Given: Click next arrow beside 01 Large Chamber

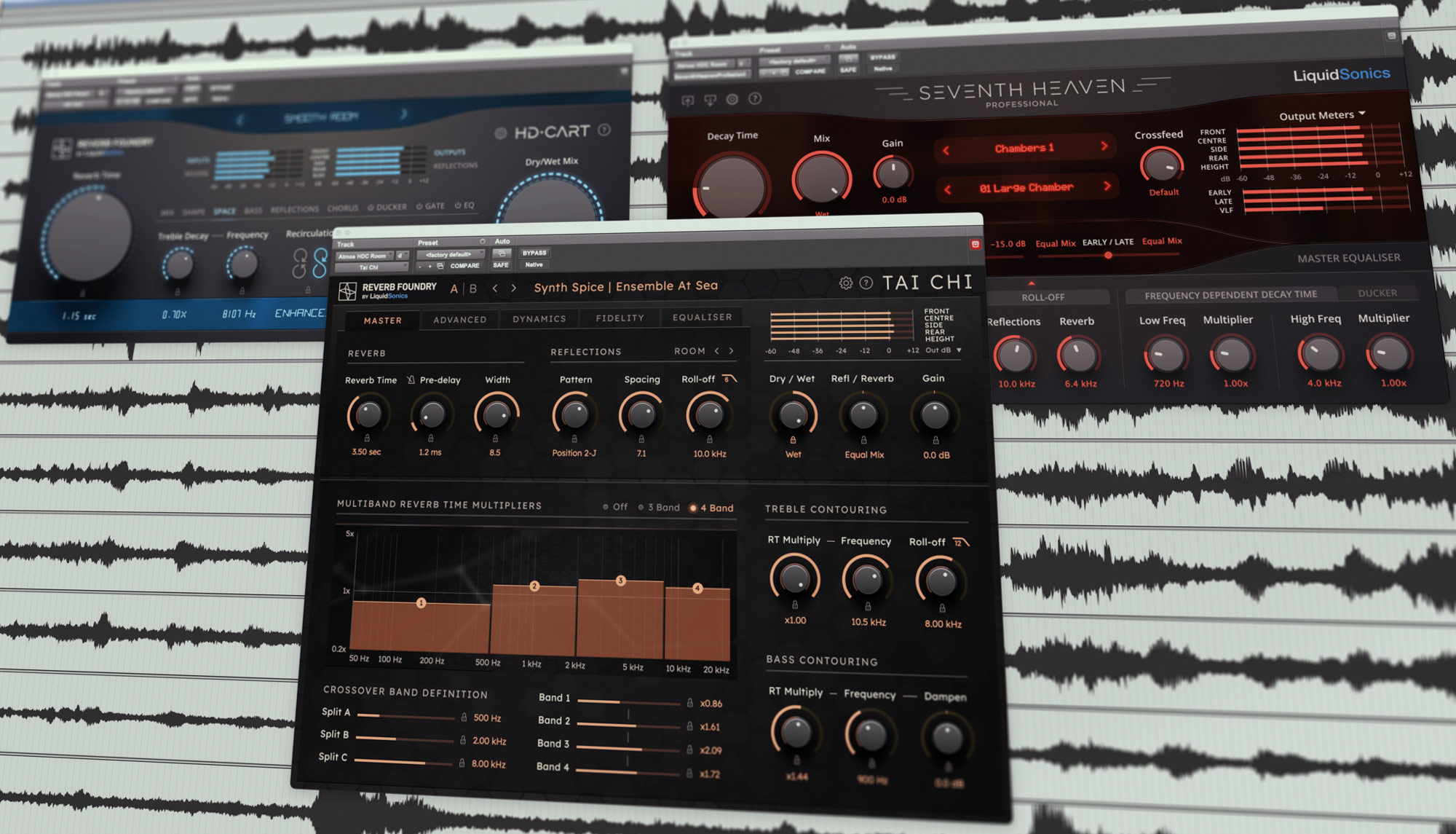Looking at the screenshot, I should click(x=1107, y=186).
